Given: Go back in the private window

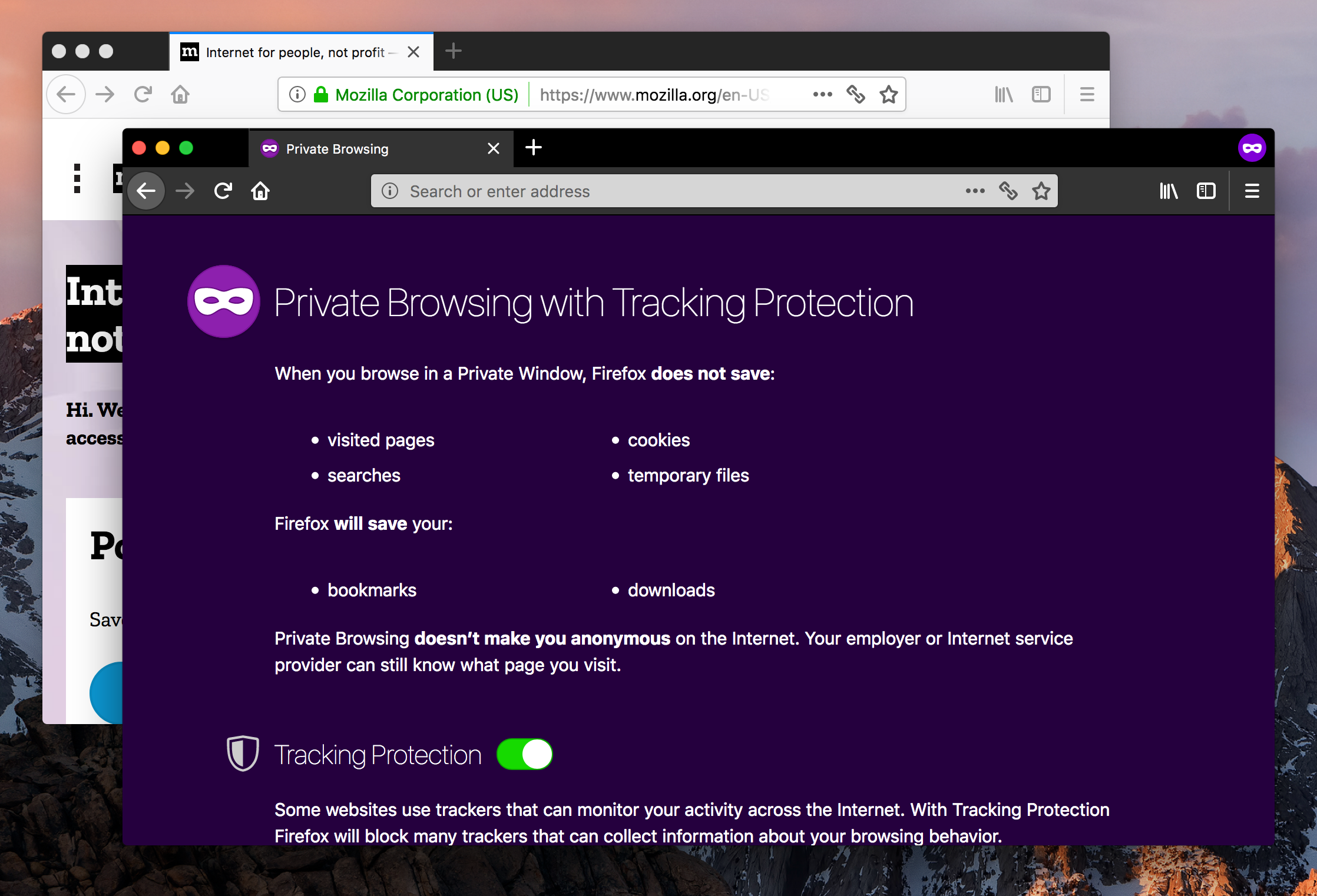Looking at the screenshot, I should pyautogui.click(x=146, y=191).
